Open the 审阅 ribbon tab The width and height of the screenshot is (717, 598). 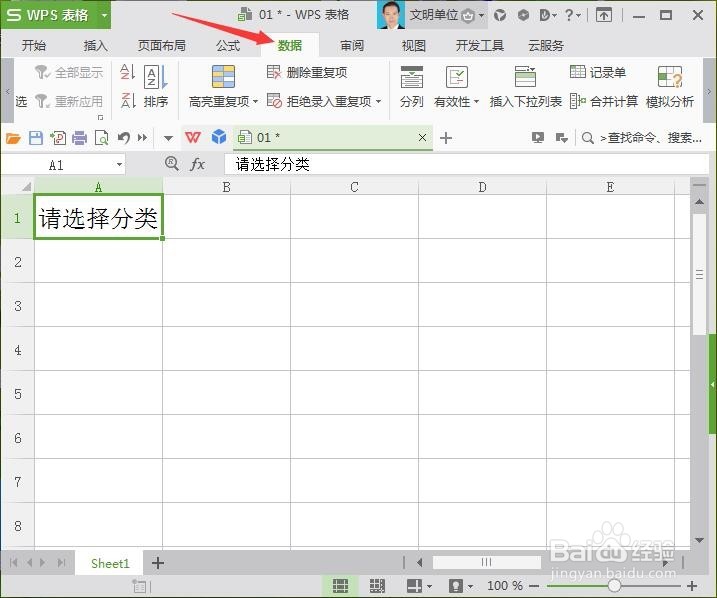click(x=352, y=45)
